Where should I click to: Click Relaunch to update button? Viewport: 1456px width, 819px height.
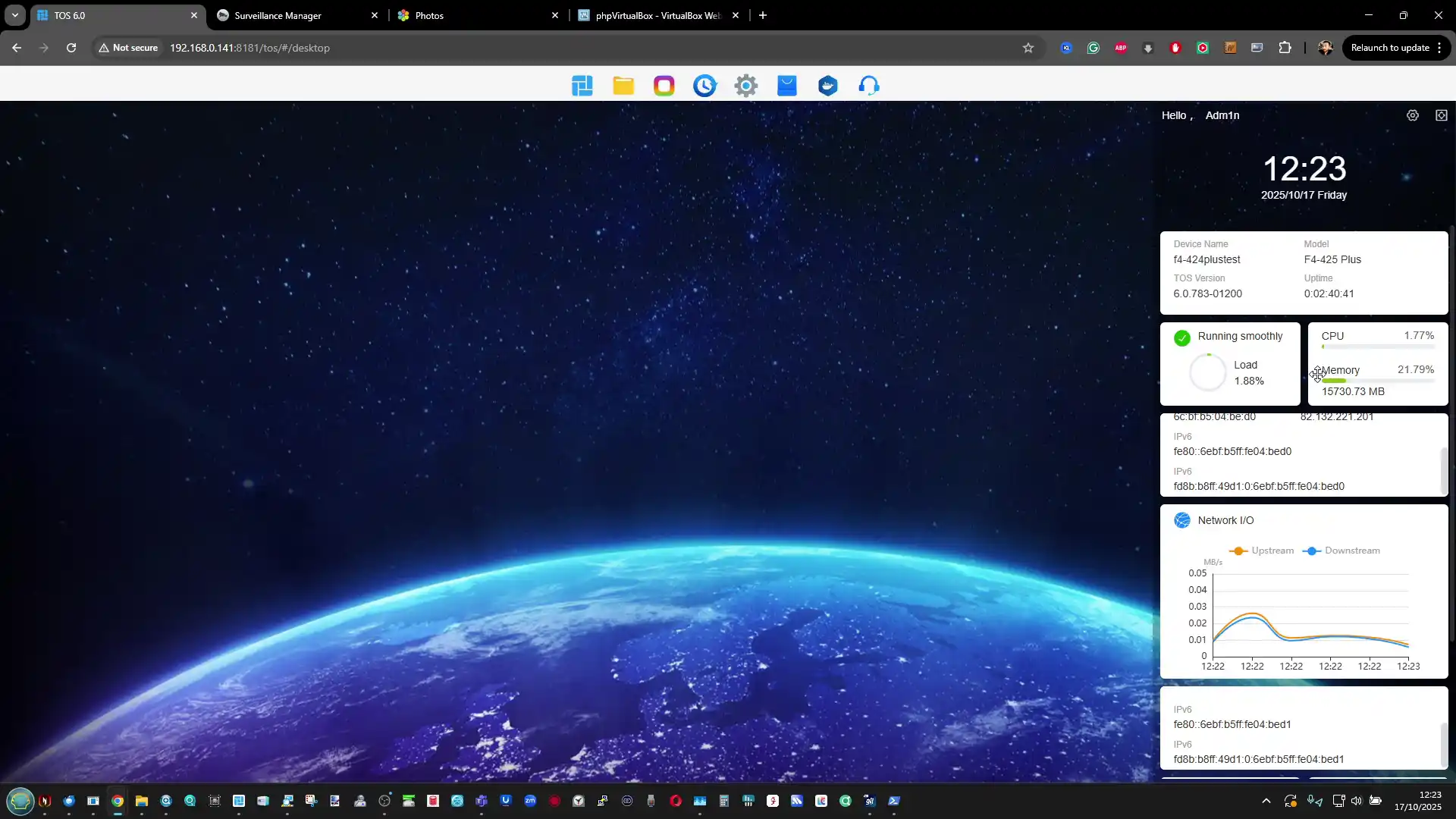[1390, 48]
